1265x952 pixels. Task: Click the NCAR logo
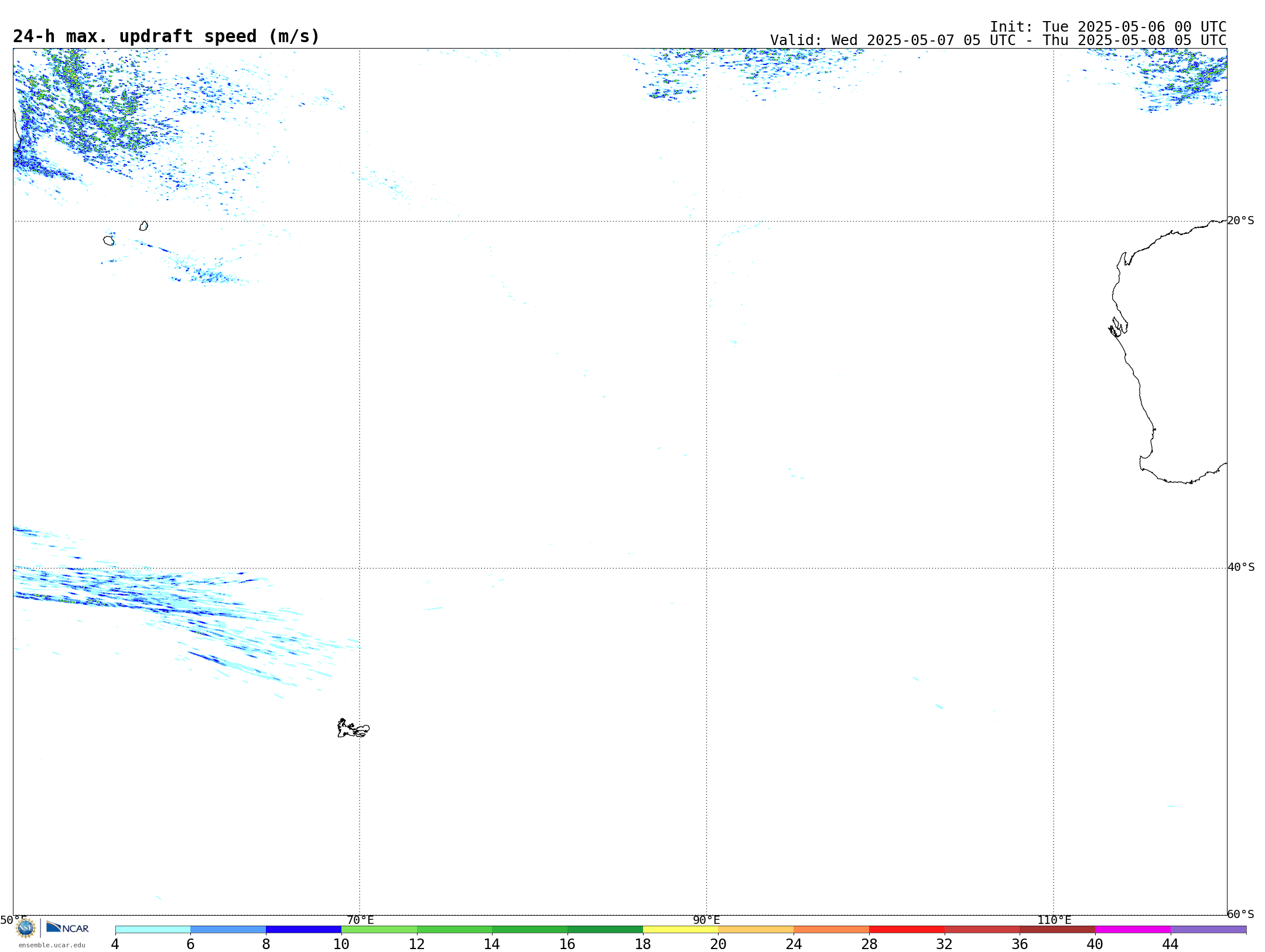tap(67, 927)
